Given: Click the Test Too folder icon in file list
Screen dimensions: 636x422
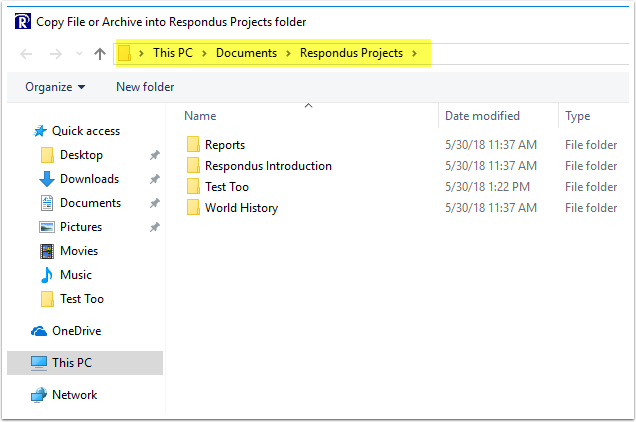Looking at the screenshot, I should tap(193, 187).
